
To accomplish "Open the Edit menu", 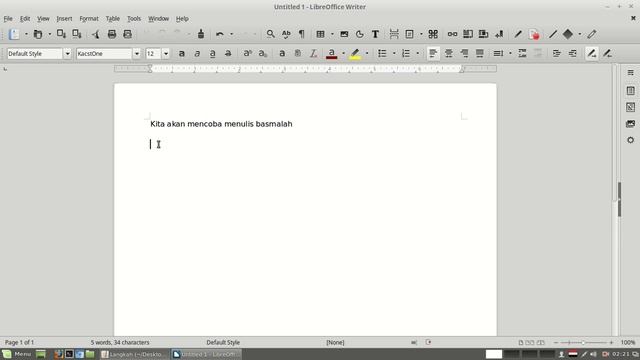I will pyautogui.click(x=25, y=19).
